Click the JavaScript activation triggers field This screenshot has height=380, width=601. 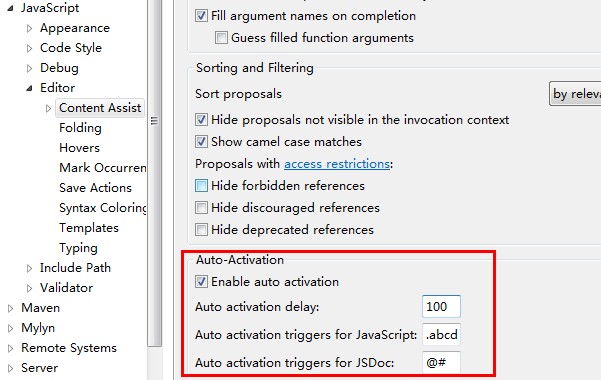pyautogui.click(x=441, y=335)
